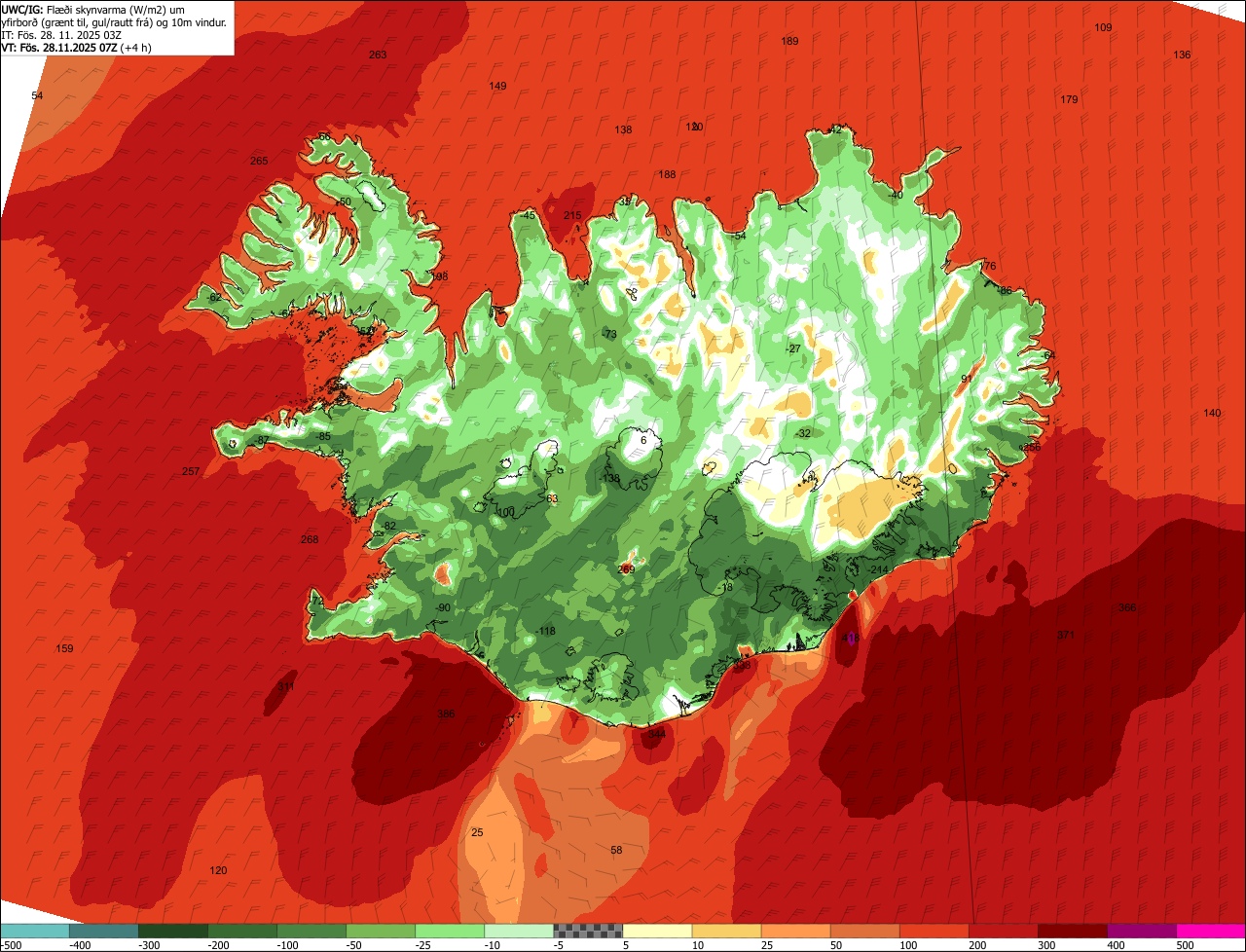Viewport: 1246px width, 952px height.
Task: Click the map value 159 in the southwest ocean
Action: click(64, 648)
